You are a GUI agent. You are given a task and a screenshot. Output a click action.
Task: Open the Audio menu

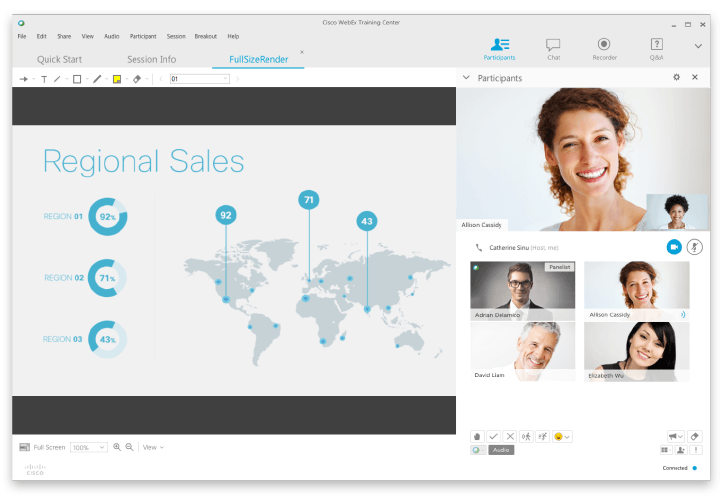tap(111, 36)
